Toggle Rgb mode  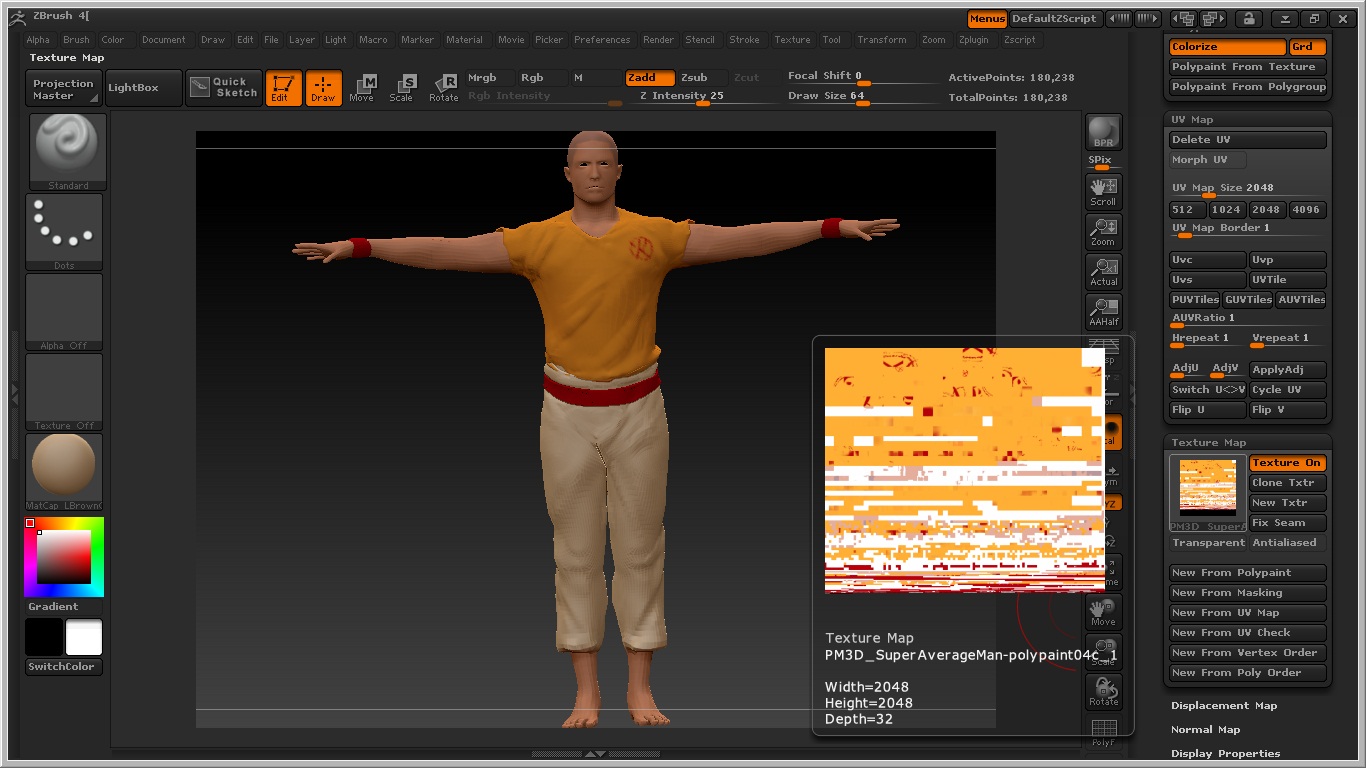tap(542, 77)
